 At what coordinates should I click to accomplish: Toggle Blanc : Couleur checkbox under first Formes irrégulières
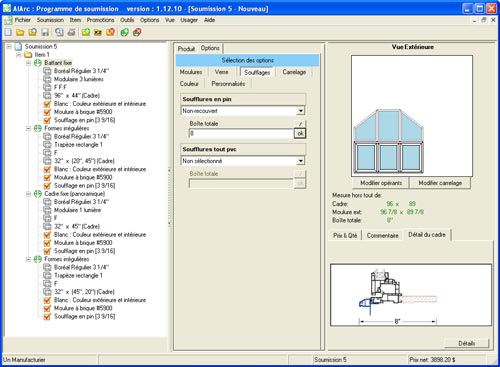(47, 169)
